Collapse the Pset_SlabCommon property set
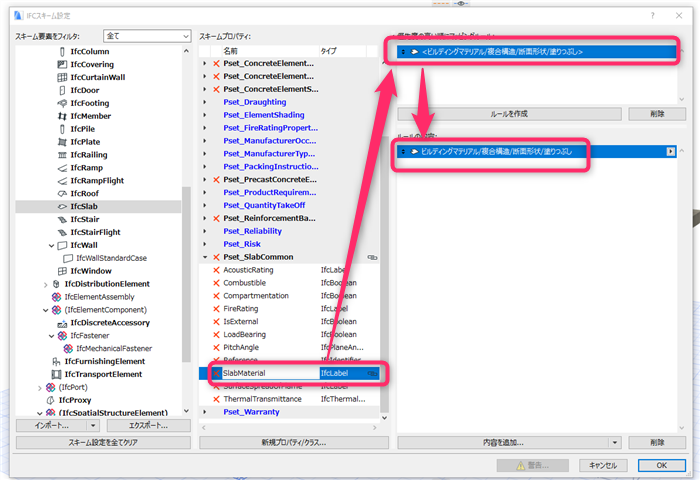700x480 pixels. tap(205, 257)
